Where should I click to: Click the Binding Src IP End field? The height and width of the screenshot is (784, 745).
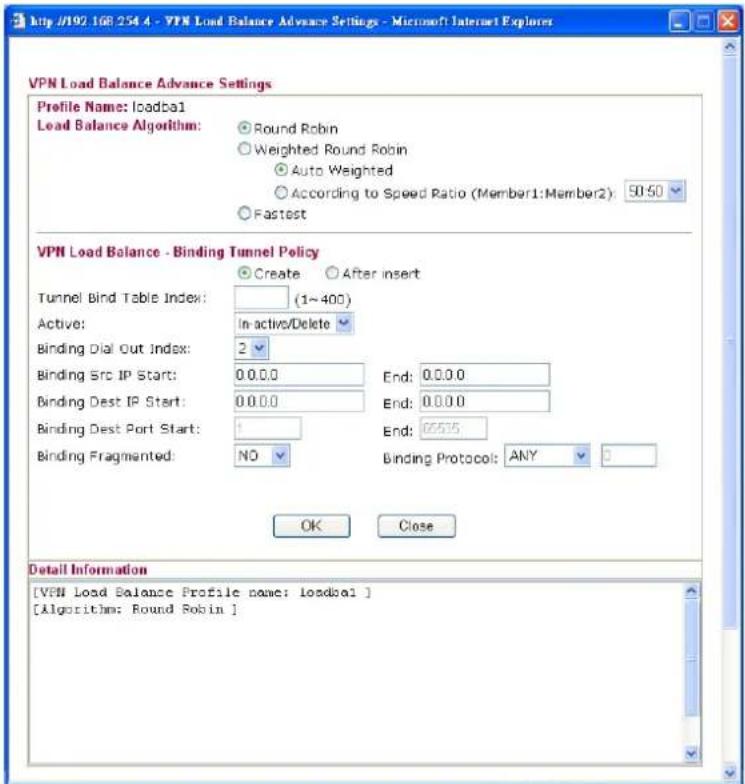point(485,374)
